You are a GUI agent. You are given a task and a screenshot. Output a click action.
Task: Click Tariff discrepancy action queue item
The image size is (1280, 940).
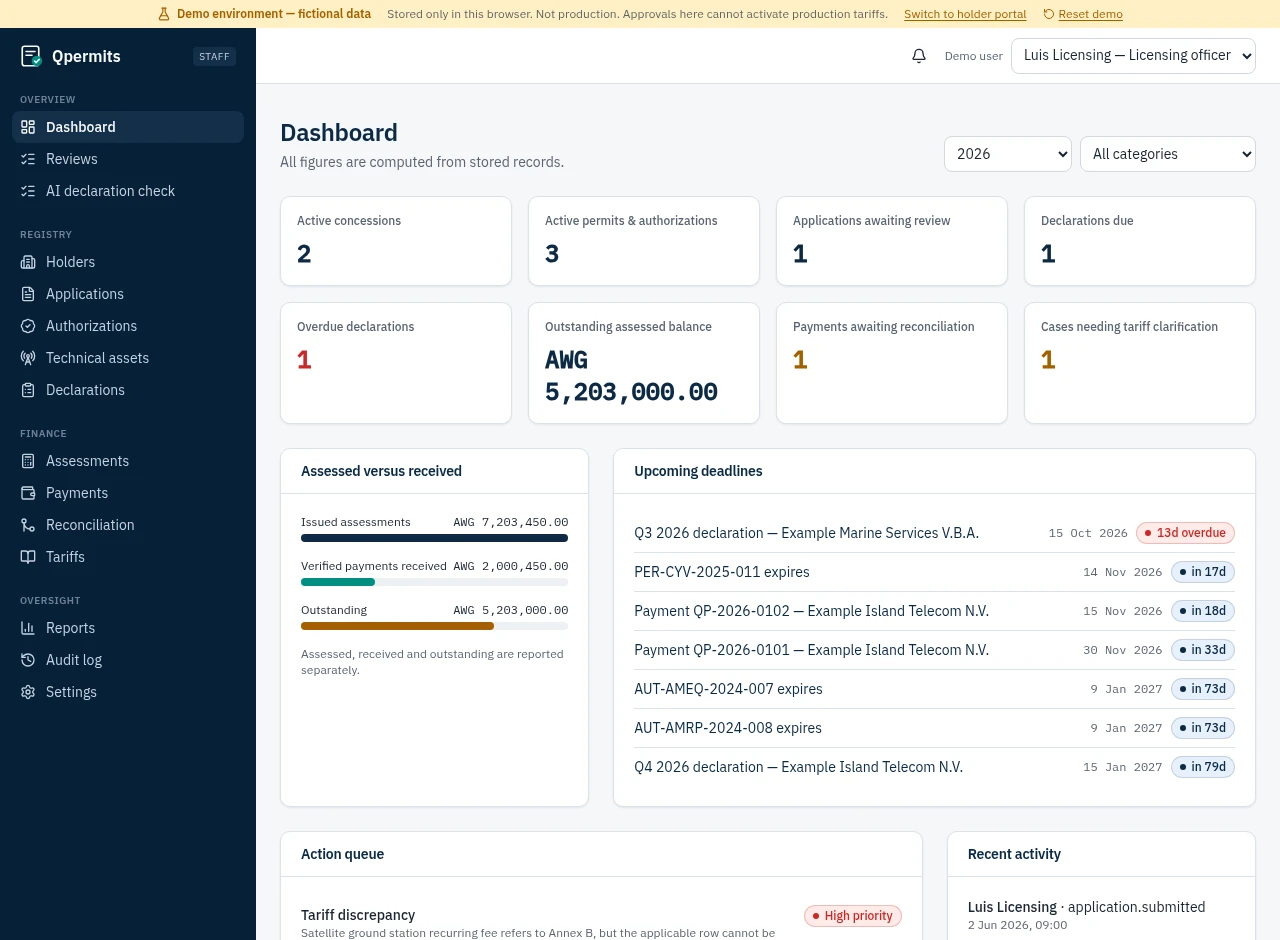point(601,922)
